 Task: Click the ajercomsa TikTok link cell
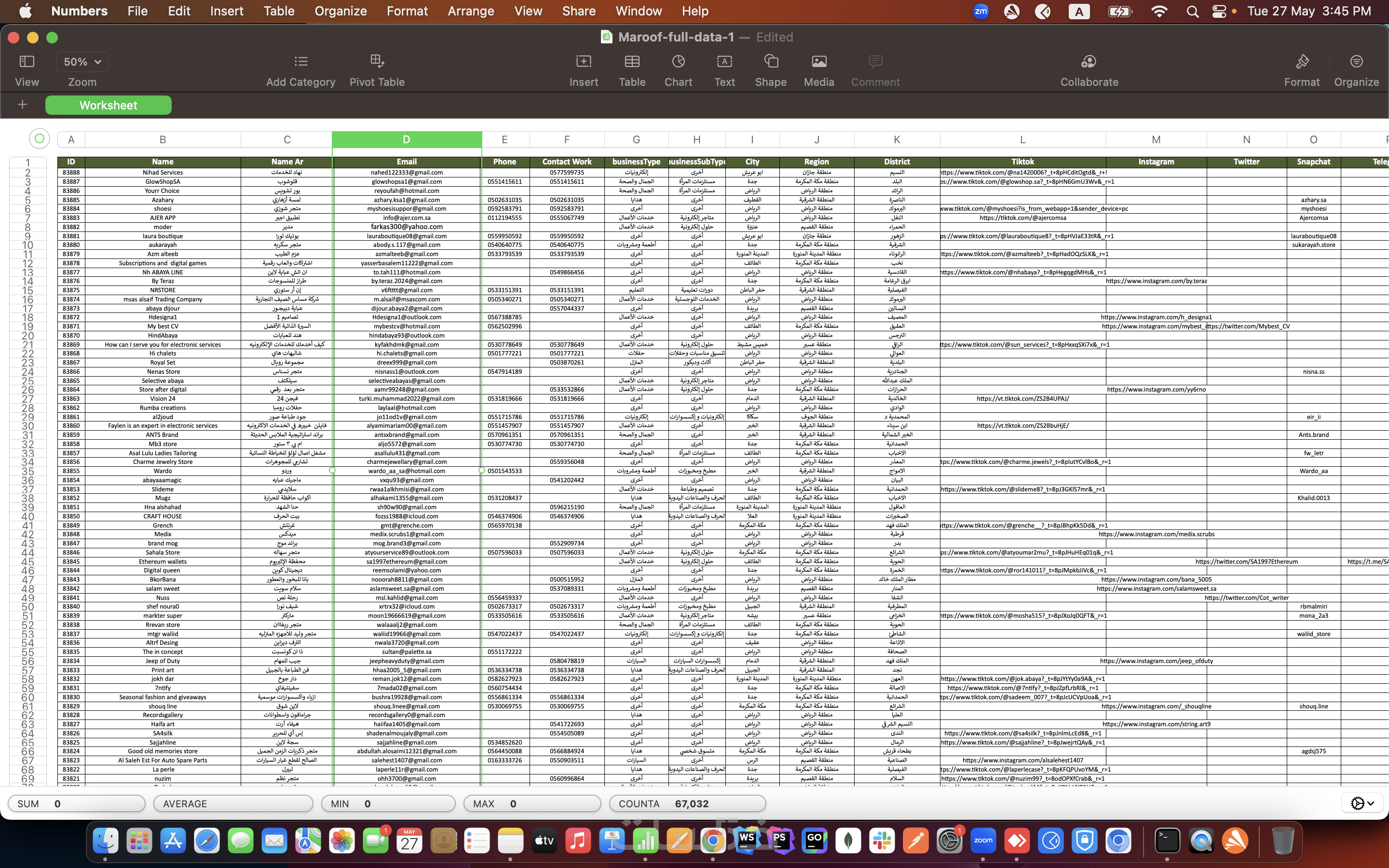click(1022, 217)
